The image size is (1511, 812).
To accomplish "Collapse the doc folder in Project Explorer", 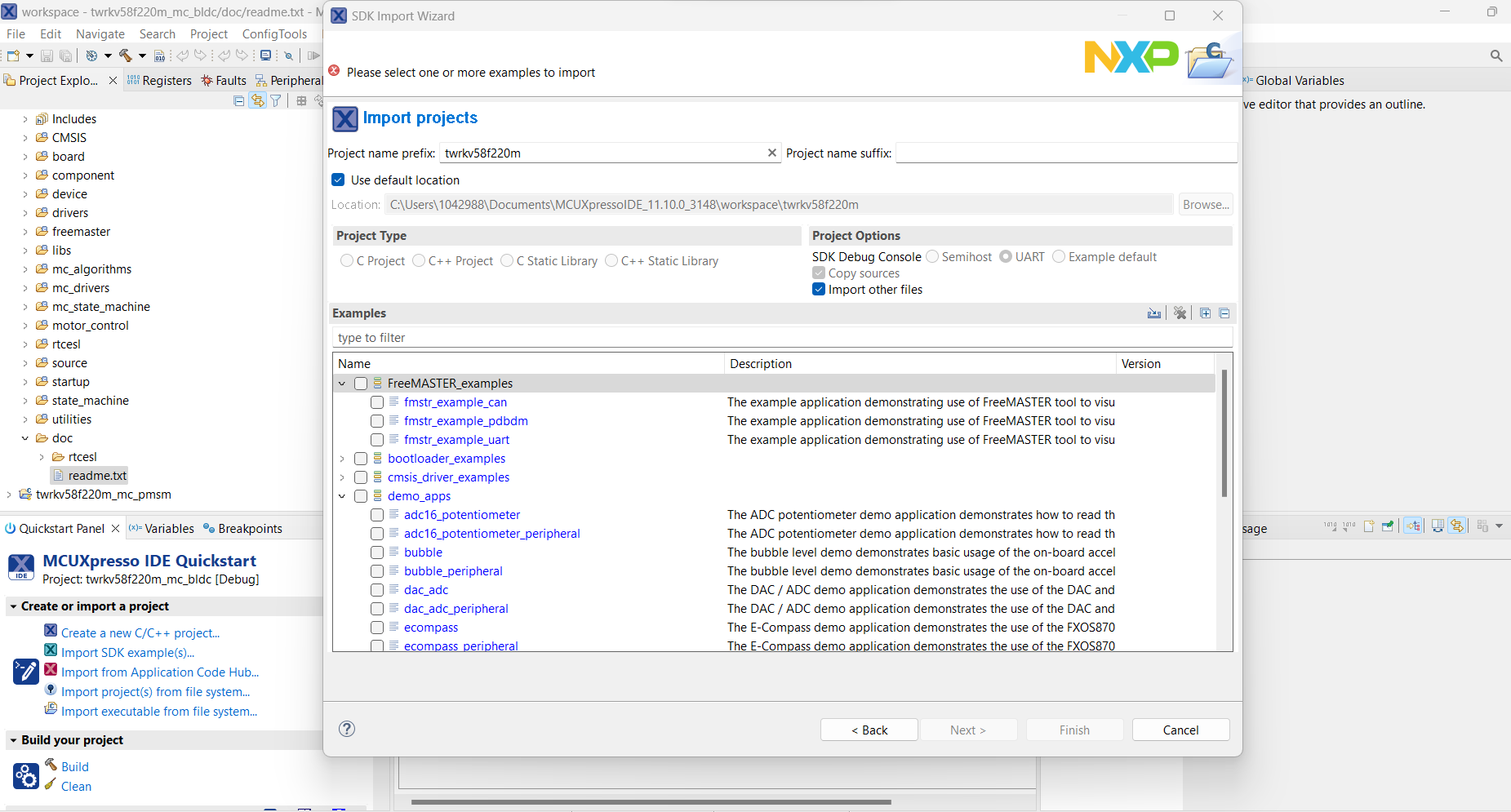I will [25, 437].
